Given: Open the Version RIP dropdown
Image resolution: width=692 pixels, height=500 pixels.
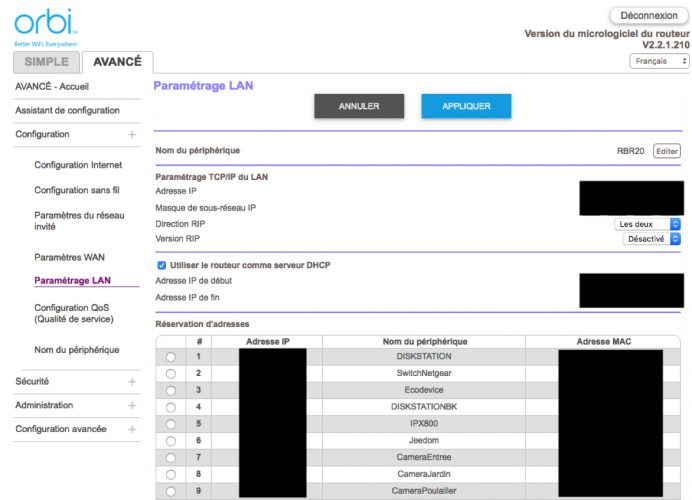Looking at the screenshot, I should 651,239.
